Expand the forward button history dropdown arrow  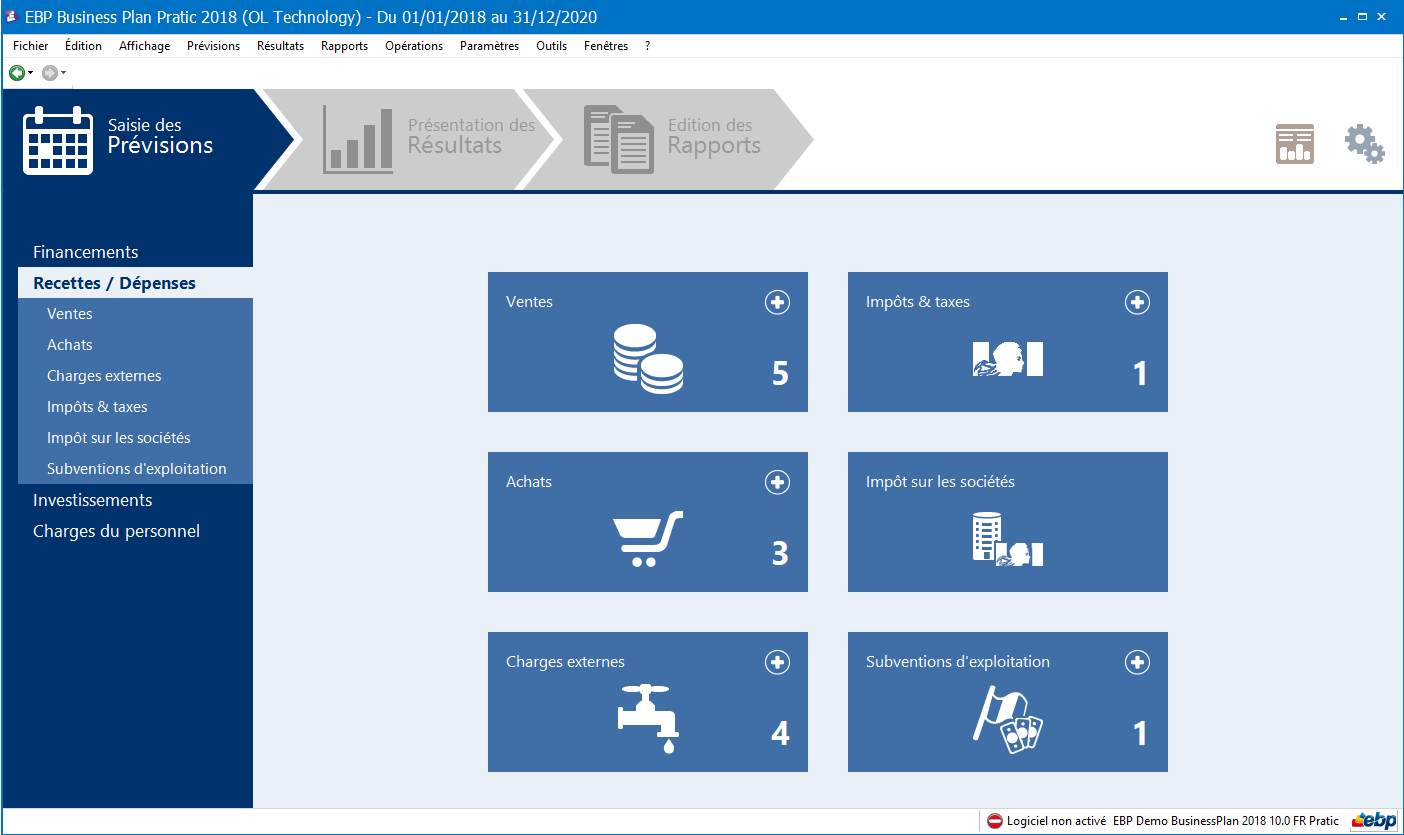click(x=64, y=72)
